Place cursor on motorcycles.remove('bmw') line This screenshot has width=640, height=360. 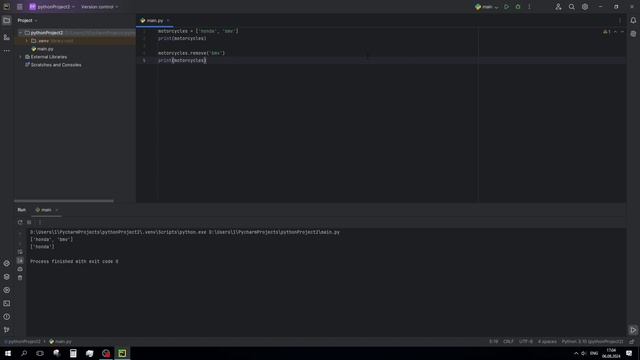point(191,53)
